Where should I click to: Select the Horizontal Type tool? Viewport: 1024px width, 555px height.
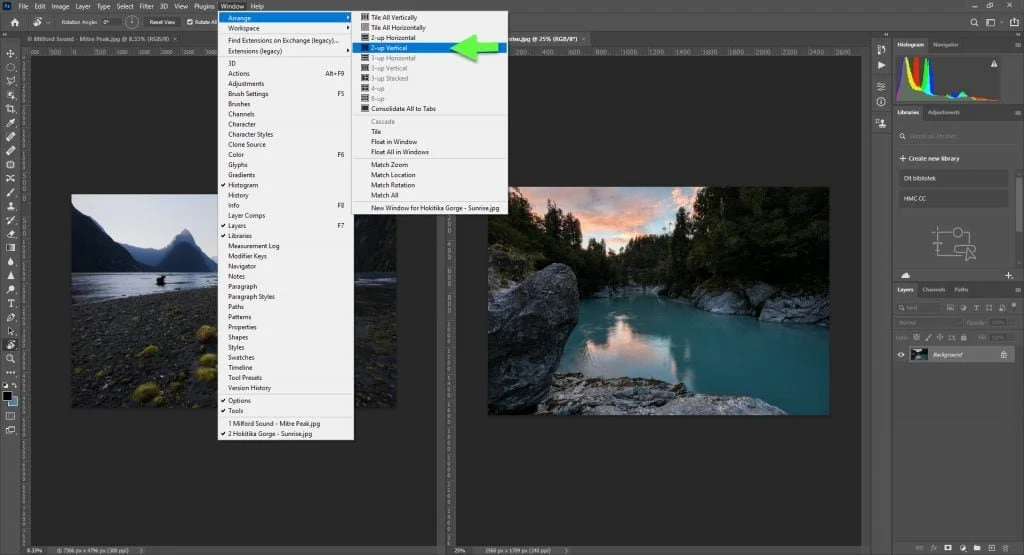point(10,303)
